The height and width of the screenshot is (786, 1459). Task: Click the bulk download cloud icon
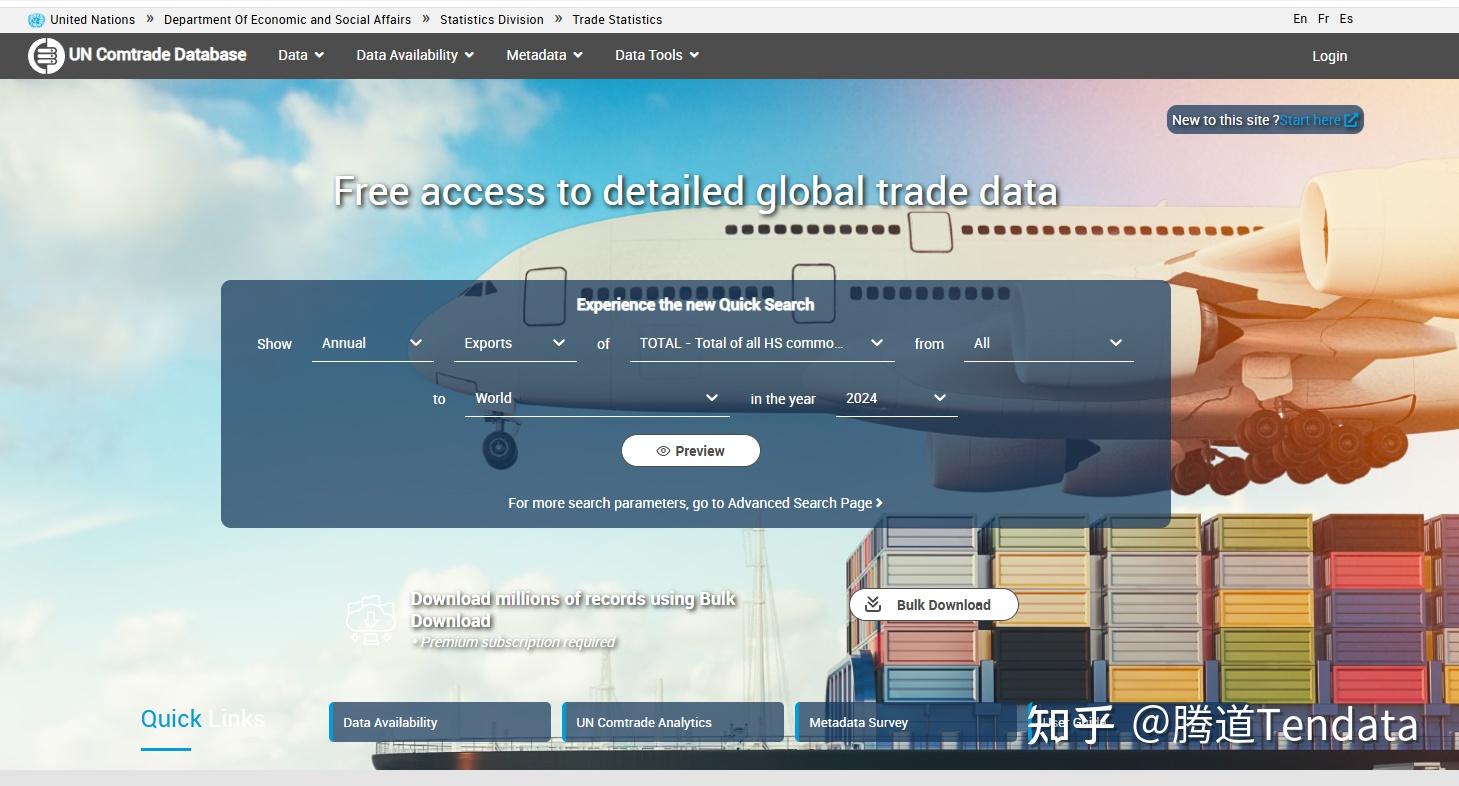pyautogui.click(x=371, y=619)
